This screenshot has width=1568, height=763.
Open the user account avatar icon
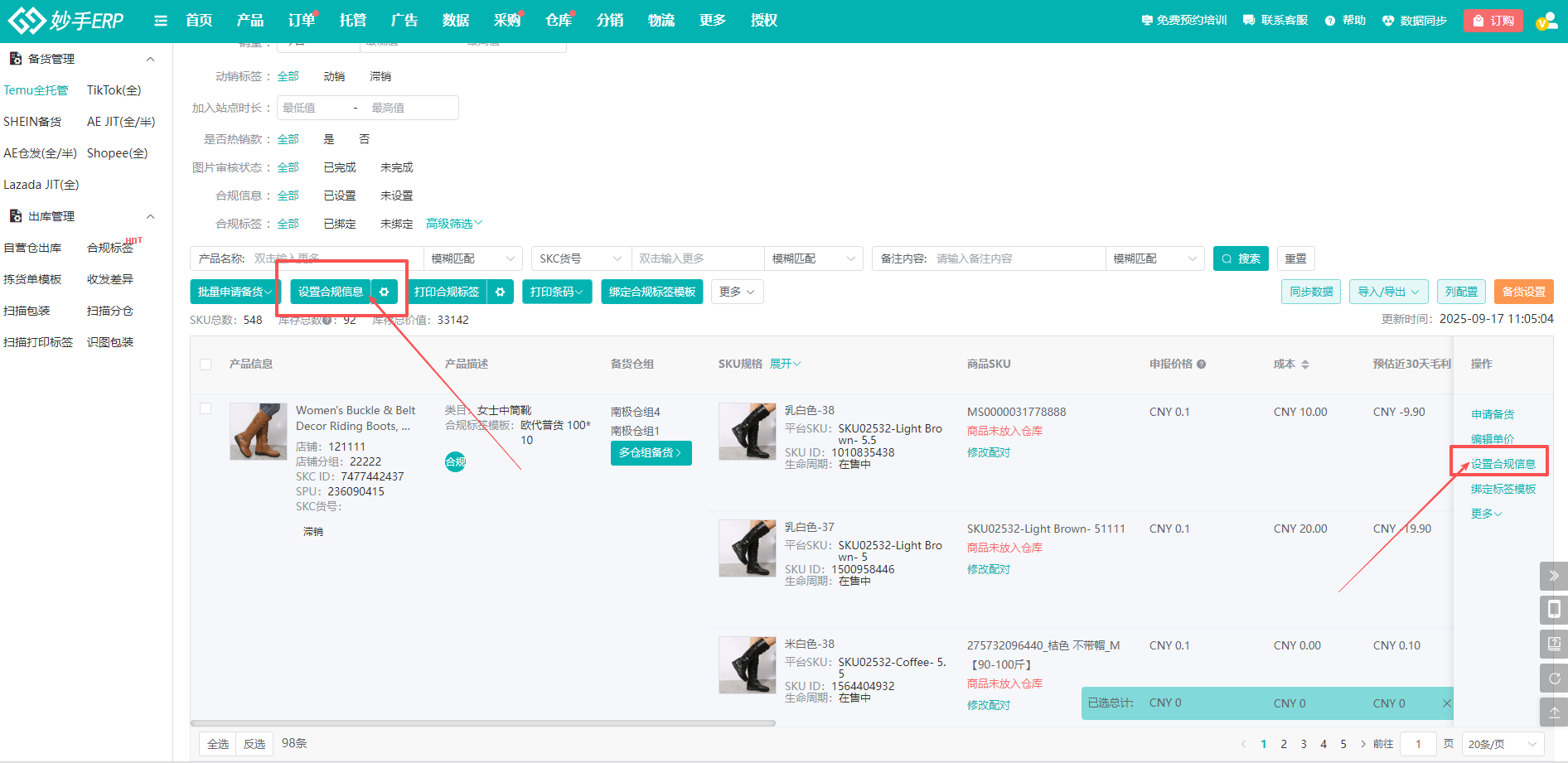[x=1546, y=21]
